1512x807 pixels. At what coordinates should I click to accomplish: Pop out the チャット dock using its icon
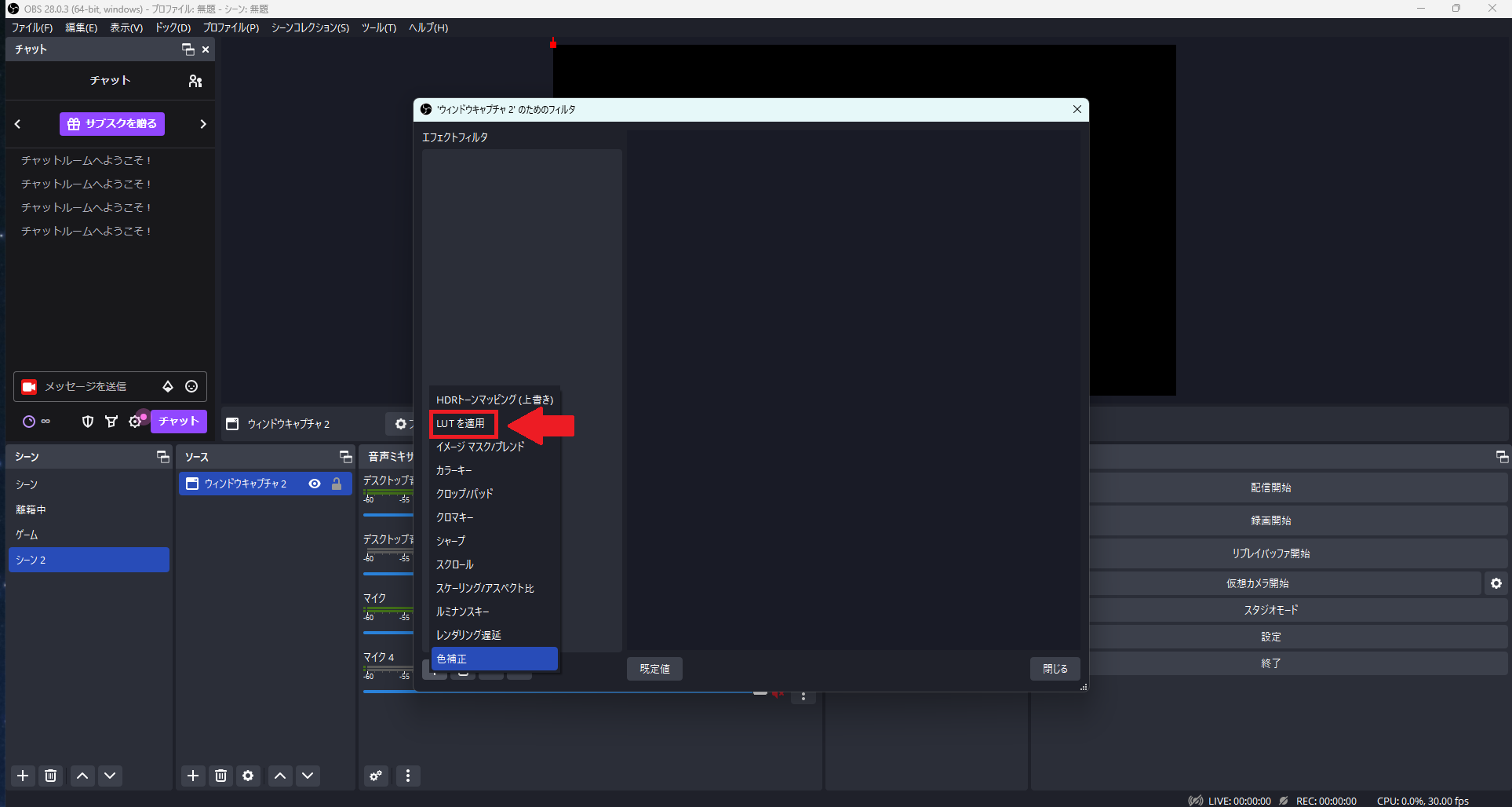187,49
